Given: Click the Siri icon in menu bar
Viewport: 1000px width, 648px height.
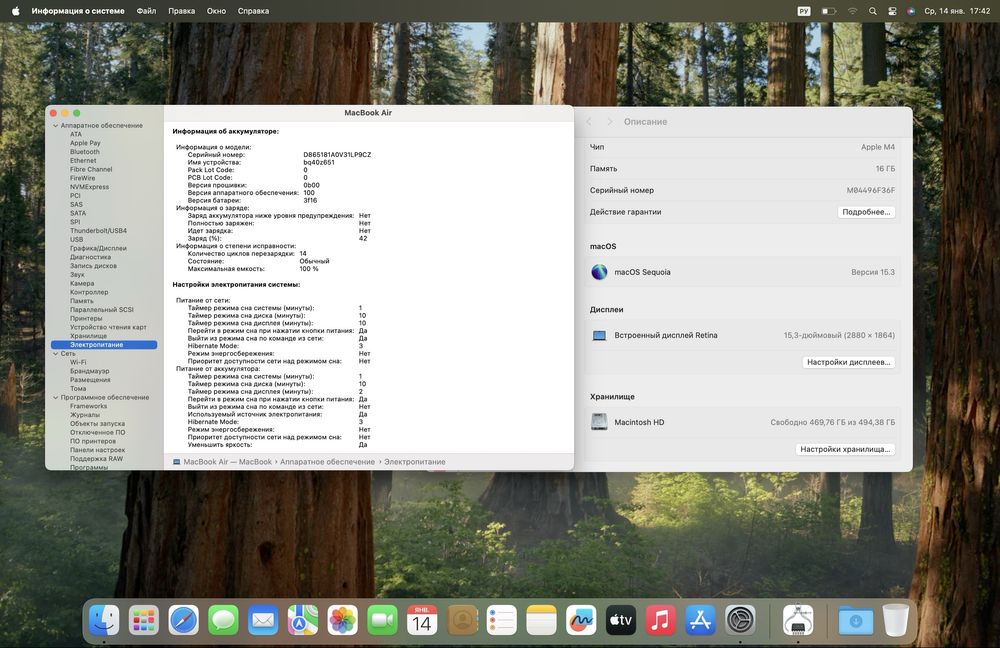Looking at the screenshot, I should [911, 11].
